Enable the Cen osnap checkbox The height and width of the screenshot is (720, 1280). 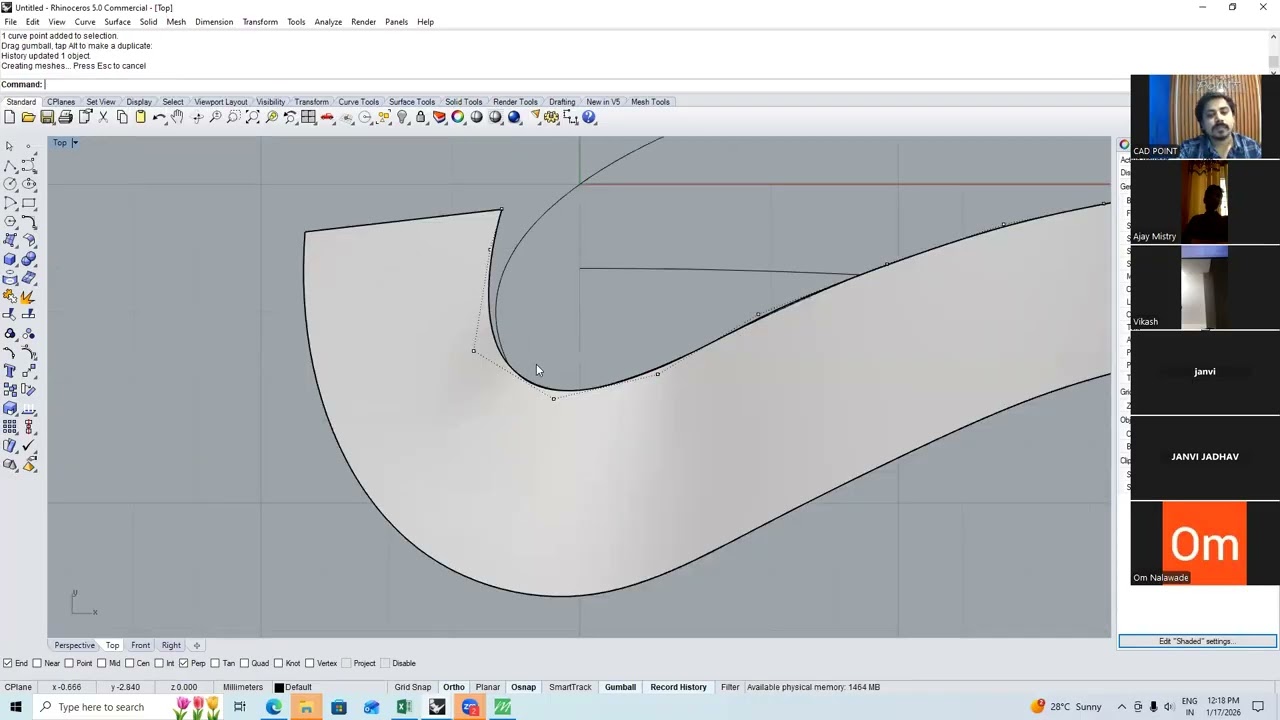tap(130, 663)
